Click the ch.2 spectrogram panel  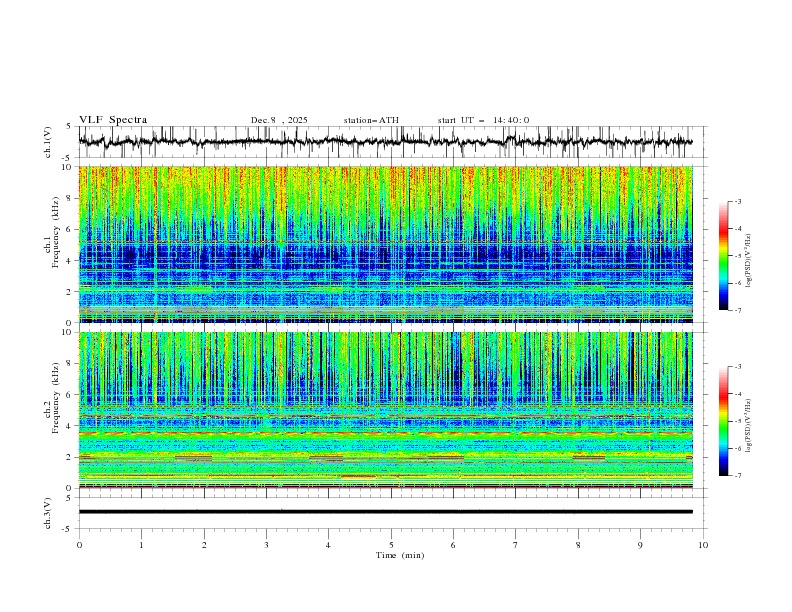coord(386,410)
